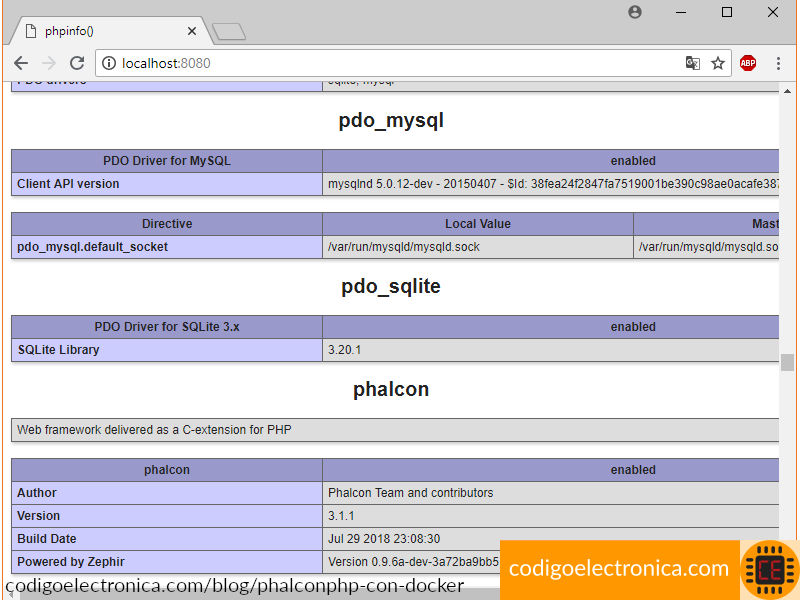The image size is (800, 600).
Task: Click the phalcon section heading
Action: point(391,389)
